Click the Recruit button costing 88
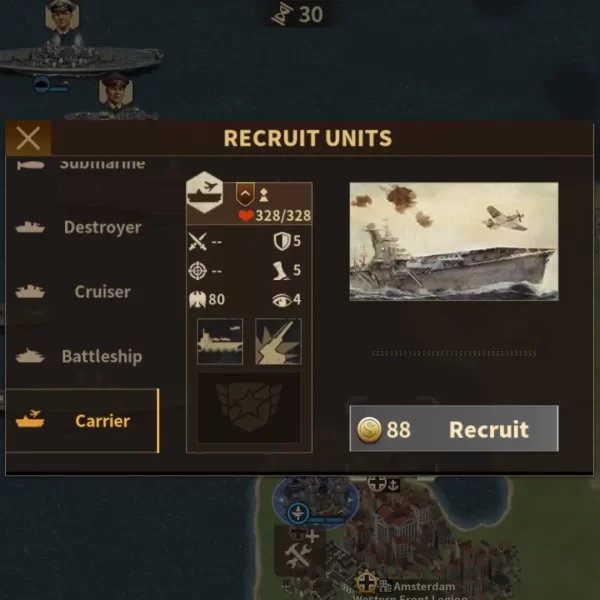600x600 pixels. click(x=454, y=429)
